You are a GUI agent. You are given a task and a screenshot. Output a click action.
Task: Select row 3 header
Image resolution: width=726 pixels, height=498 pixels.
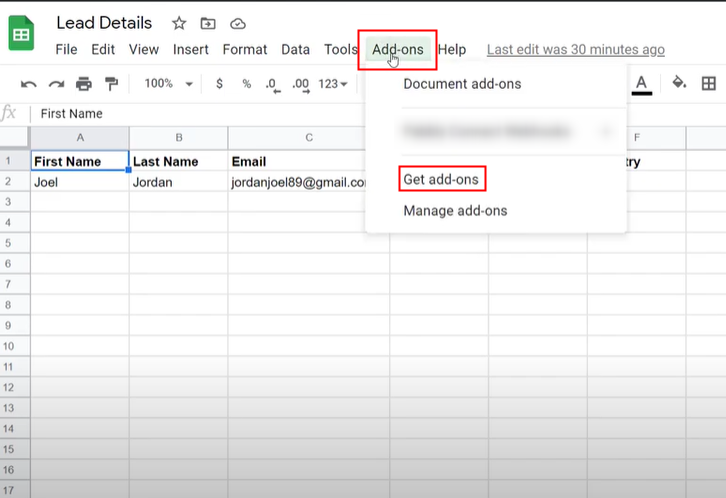pos(15,202)
